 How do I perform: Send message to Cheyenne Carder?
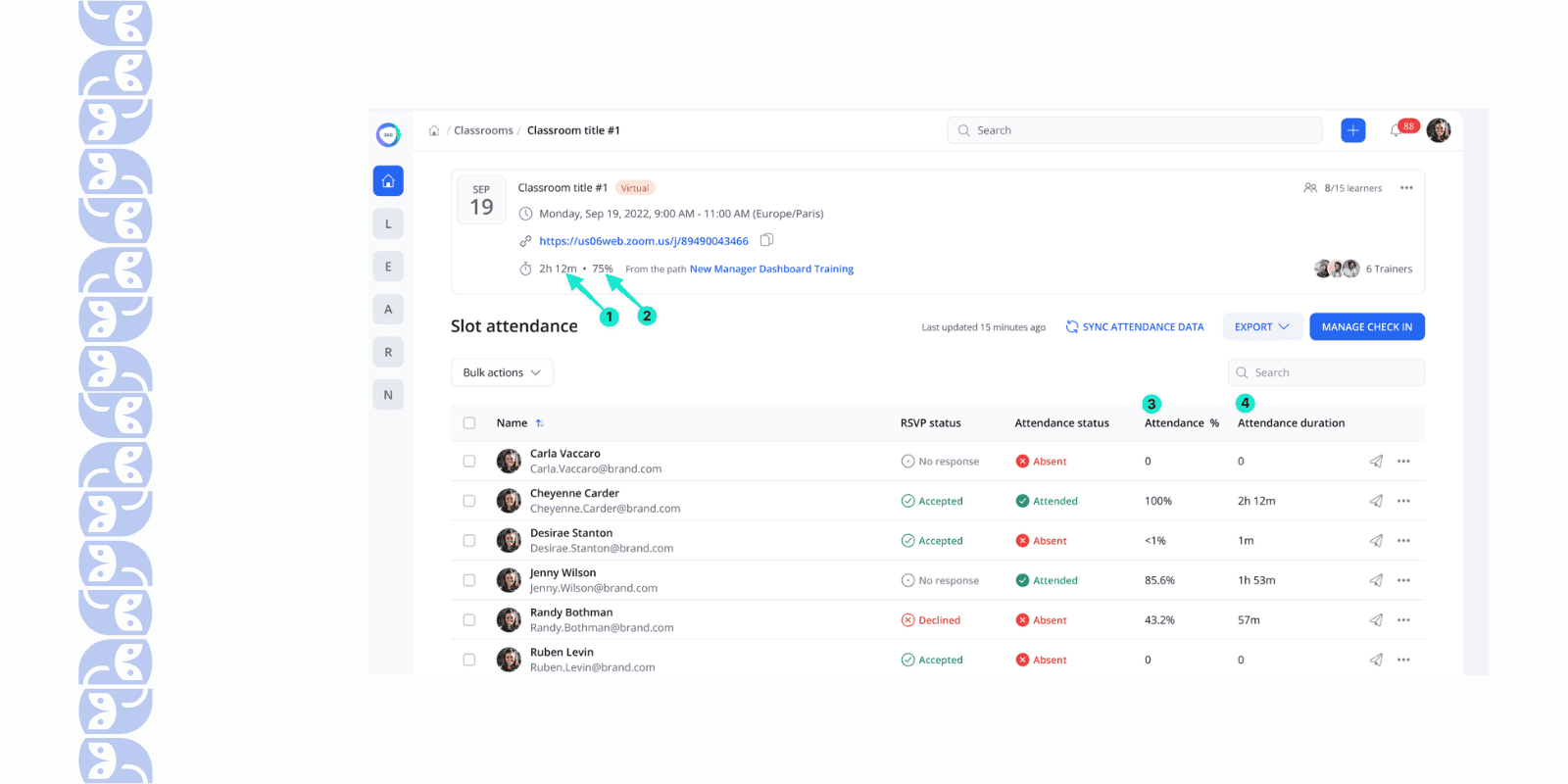(x=1376, y=501)
